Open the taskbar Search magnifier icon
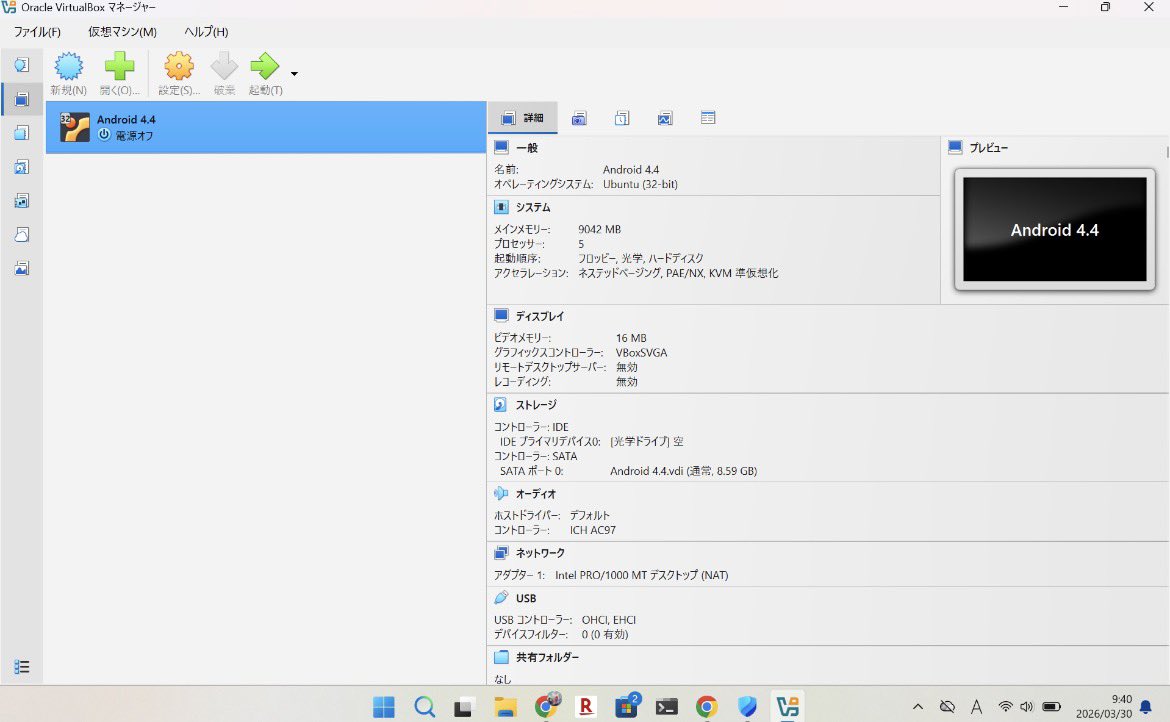The image size is (1170, 722). click(x=424, y=706)
